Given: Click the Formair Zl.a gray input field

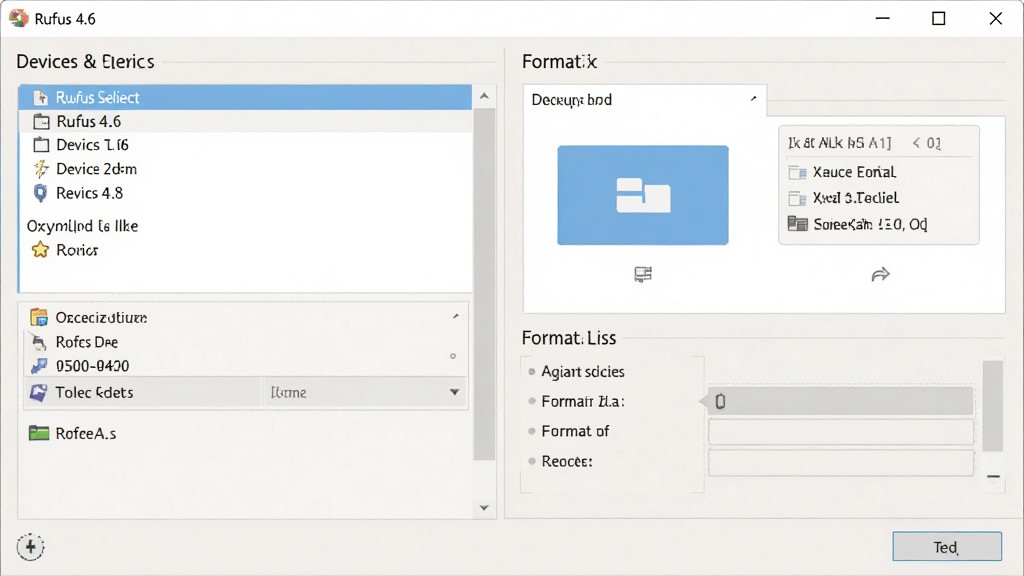Looking at the screenshot, I should [840, 401].
